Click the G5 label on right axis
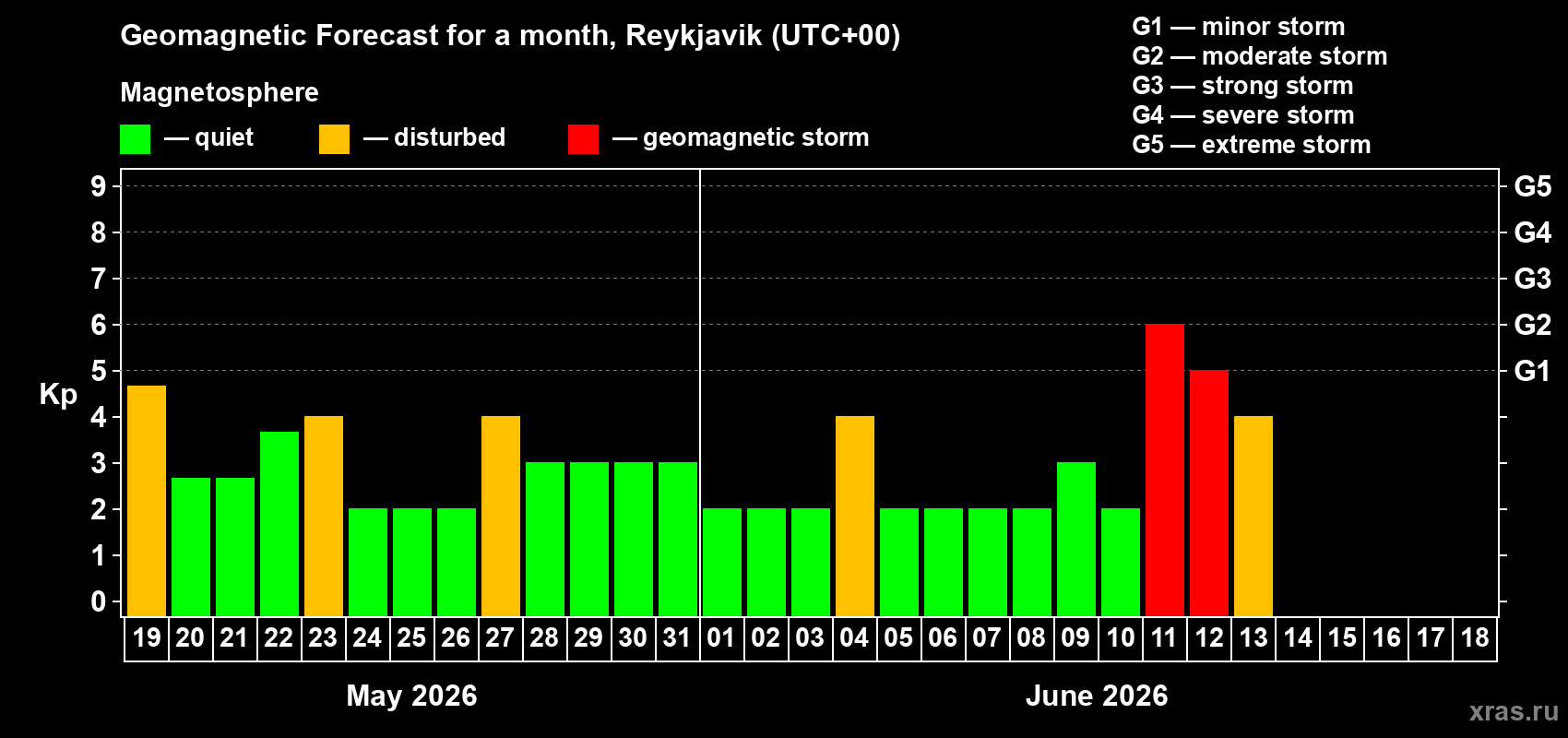The height and width of the screenshot is (738, 1568). [x=1533, y=186]
